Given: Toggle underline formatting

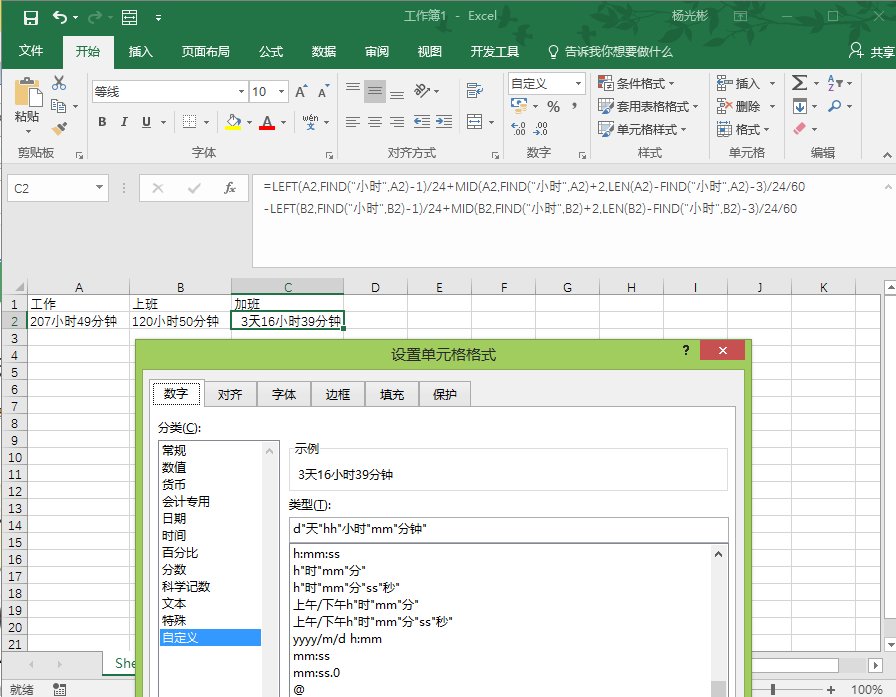Looking at the screenshot, I should click(146, 121).
